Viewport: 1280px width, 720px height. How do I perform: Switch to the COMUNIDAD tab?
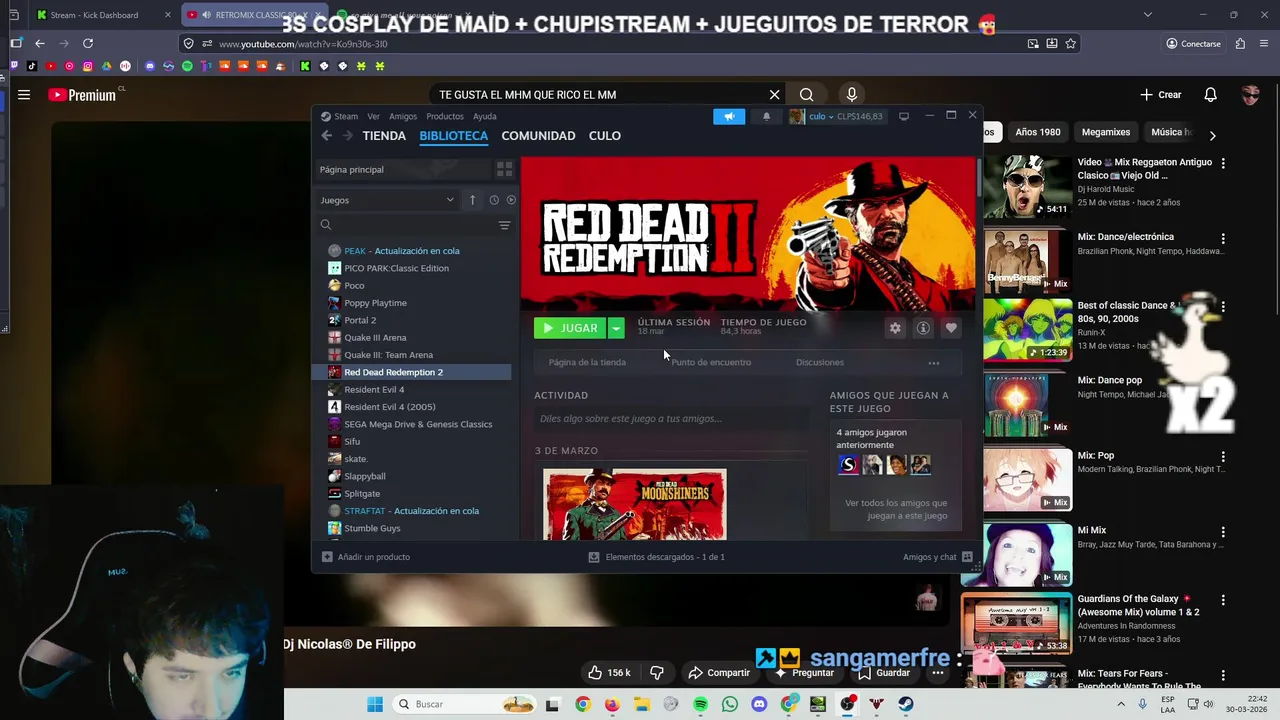[538, 136]
